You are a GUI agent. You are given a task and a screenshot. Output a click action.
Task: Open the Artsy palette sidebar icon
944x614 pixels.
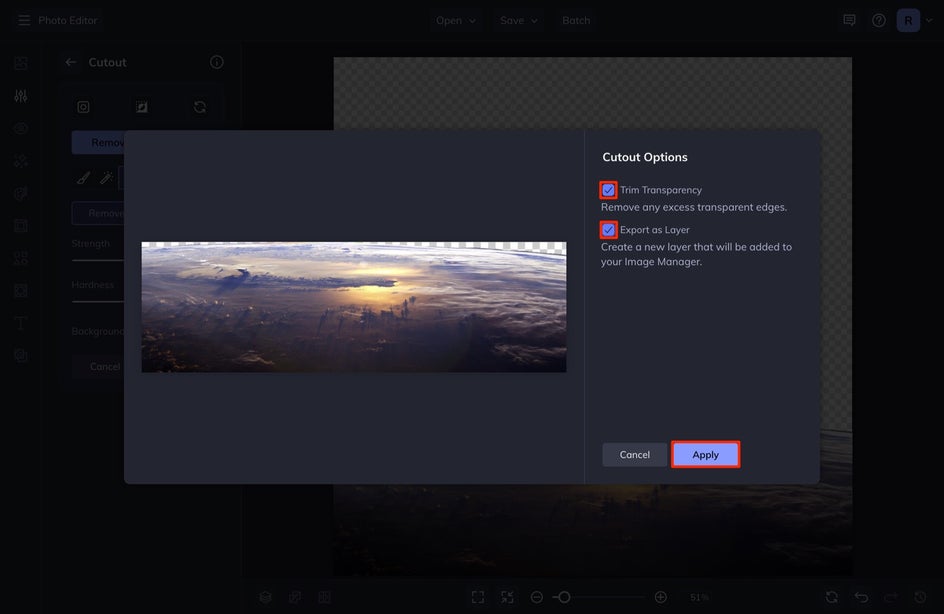[21, 193]
